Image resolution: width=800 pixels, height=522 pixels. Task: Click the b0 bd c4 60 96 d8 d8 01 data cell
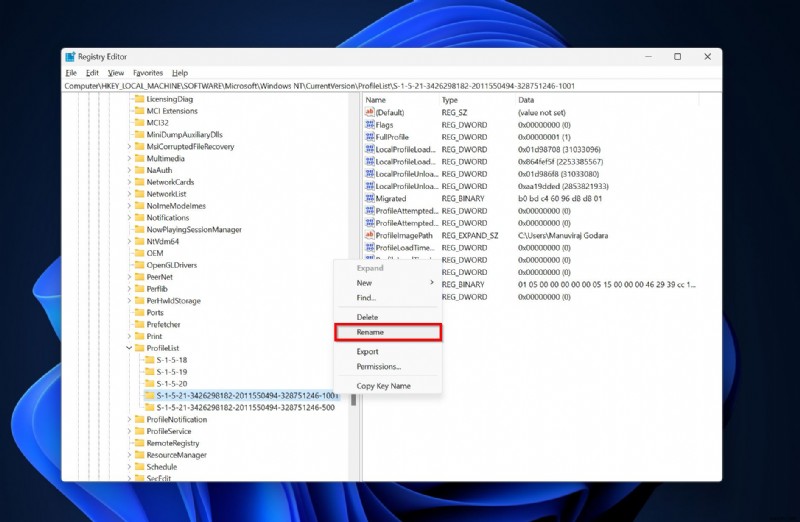tap(560, 198)
